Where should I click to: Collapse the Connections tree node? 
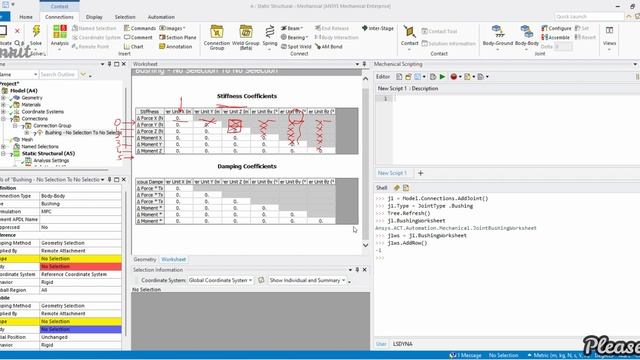3,119
